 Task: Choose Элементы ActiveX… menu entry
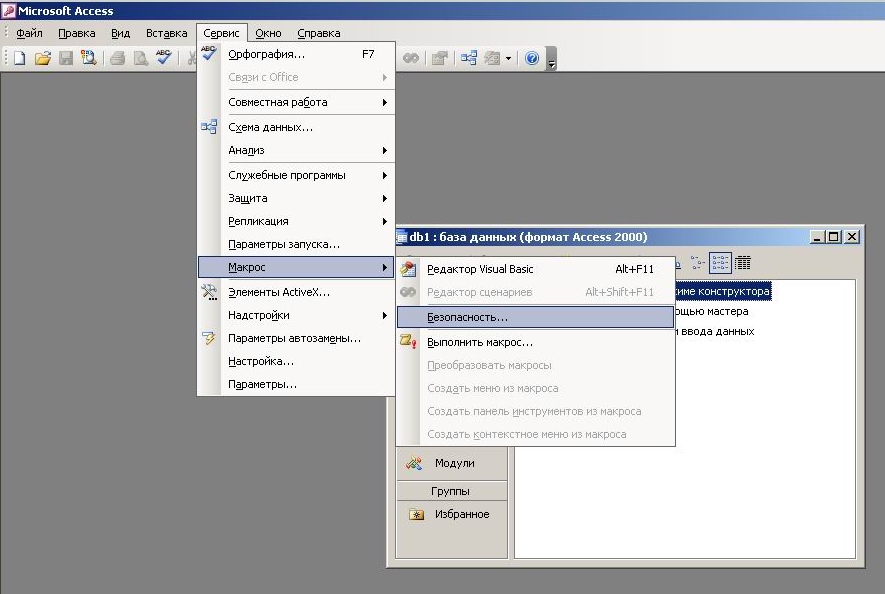[x=296, y=292]
